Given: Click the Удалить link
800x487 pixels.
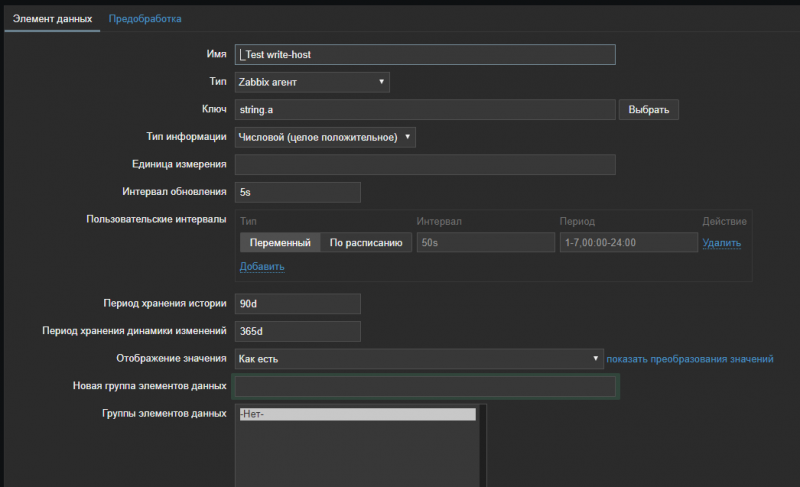Looking at the screenshot, I should pos(721,243).
